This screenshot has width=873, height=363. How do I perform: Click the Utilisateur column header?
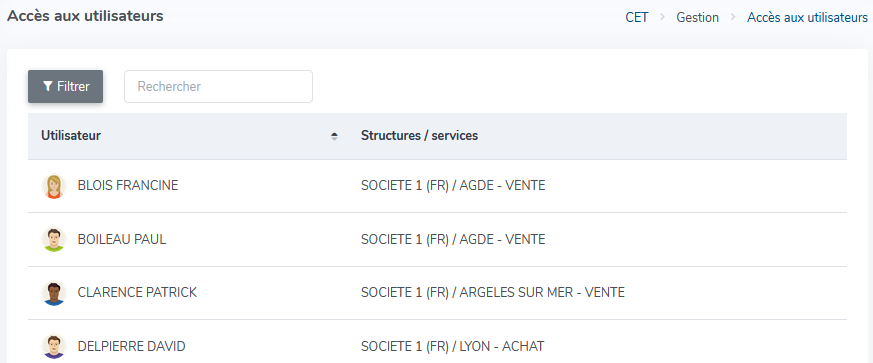[71, 135]
